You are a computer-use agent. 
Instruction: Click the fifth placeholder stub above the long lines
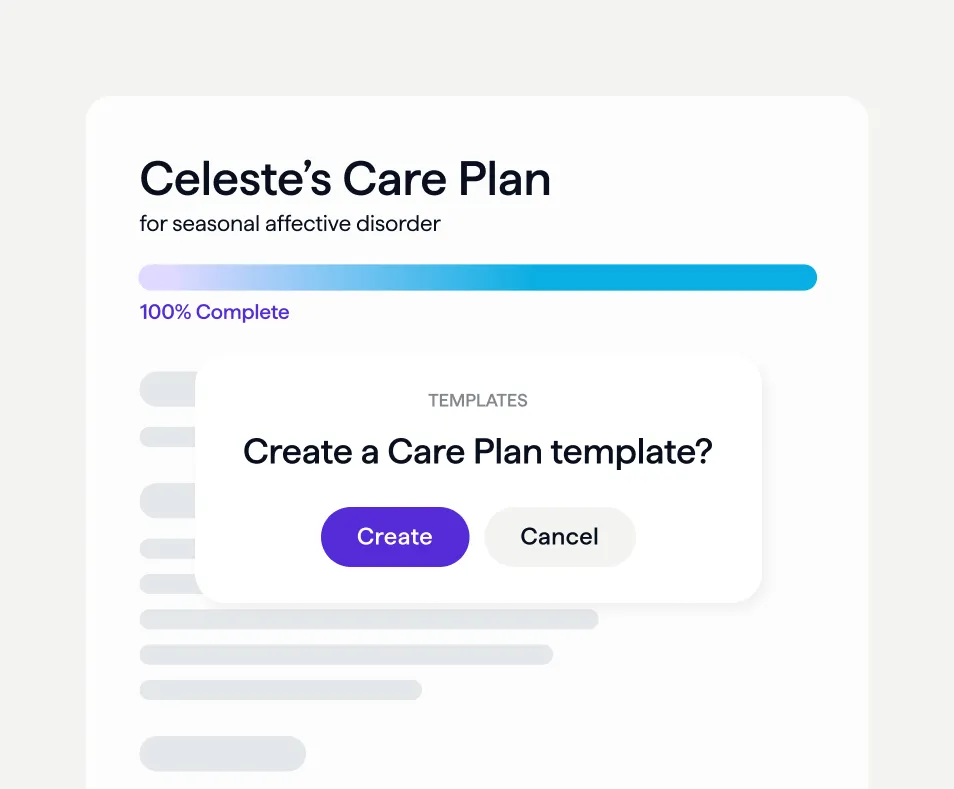click(x=165, y=583)
